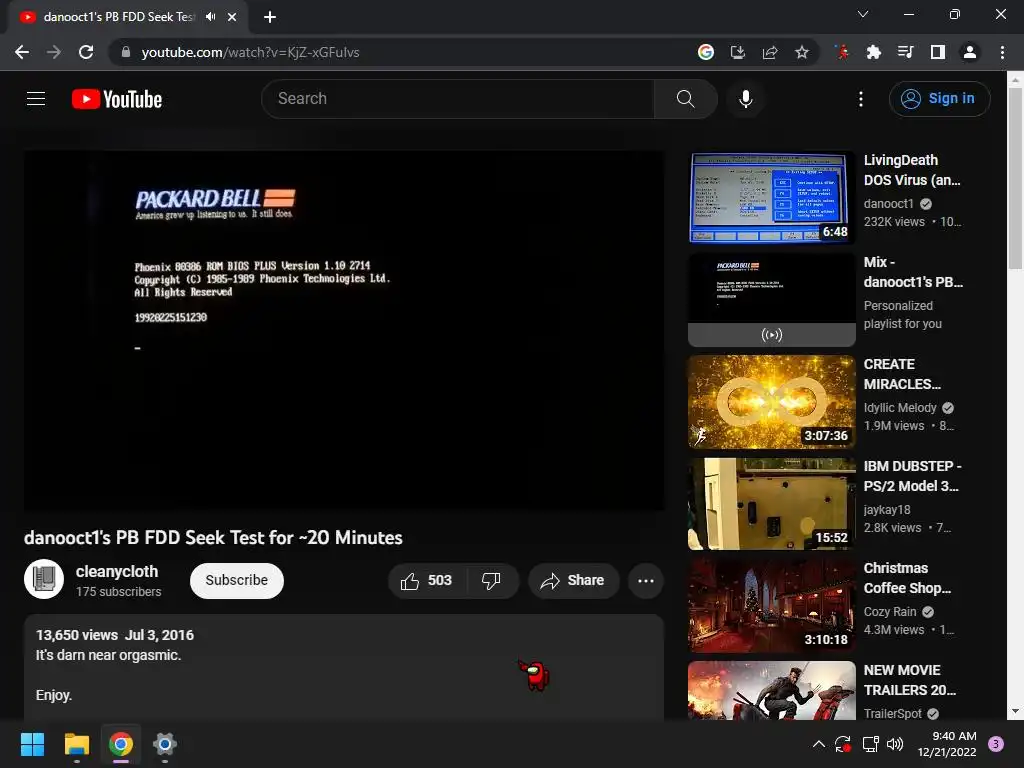Open the YouTube hamburger guide menu
1024x768 pixels.
tap(36, 99)
